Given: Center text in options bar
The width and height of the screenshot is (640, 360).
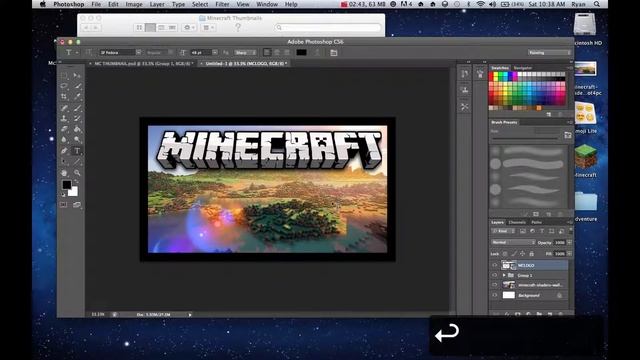Looking at the screenshot, I should (277, 53).
